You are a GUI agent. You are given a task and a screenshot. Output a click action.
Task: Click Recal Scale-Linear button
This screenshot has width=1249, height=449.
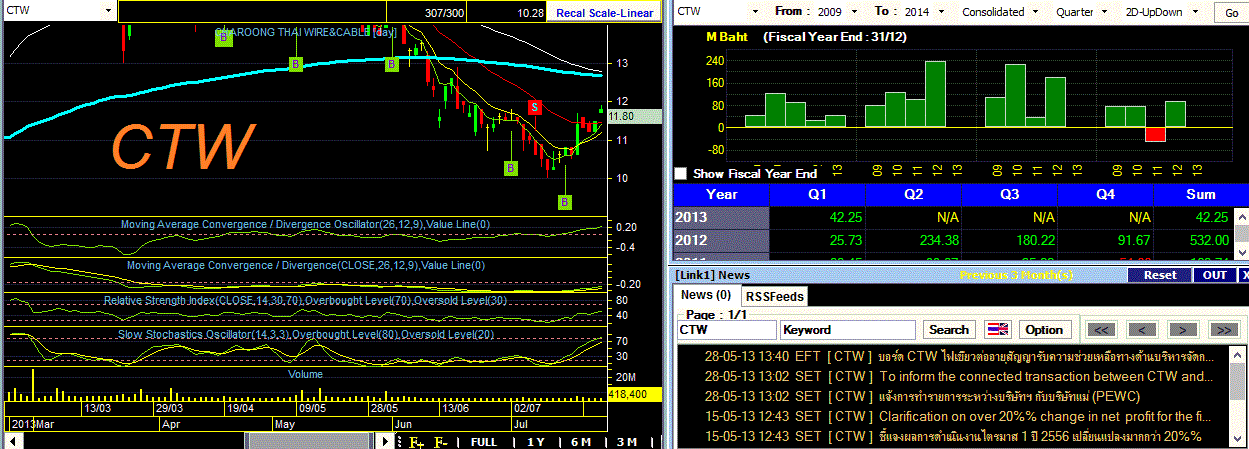606,13
